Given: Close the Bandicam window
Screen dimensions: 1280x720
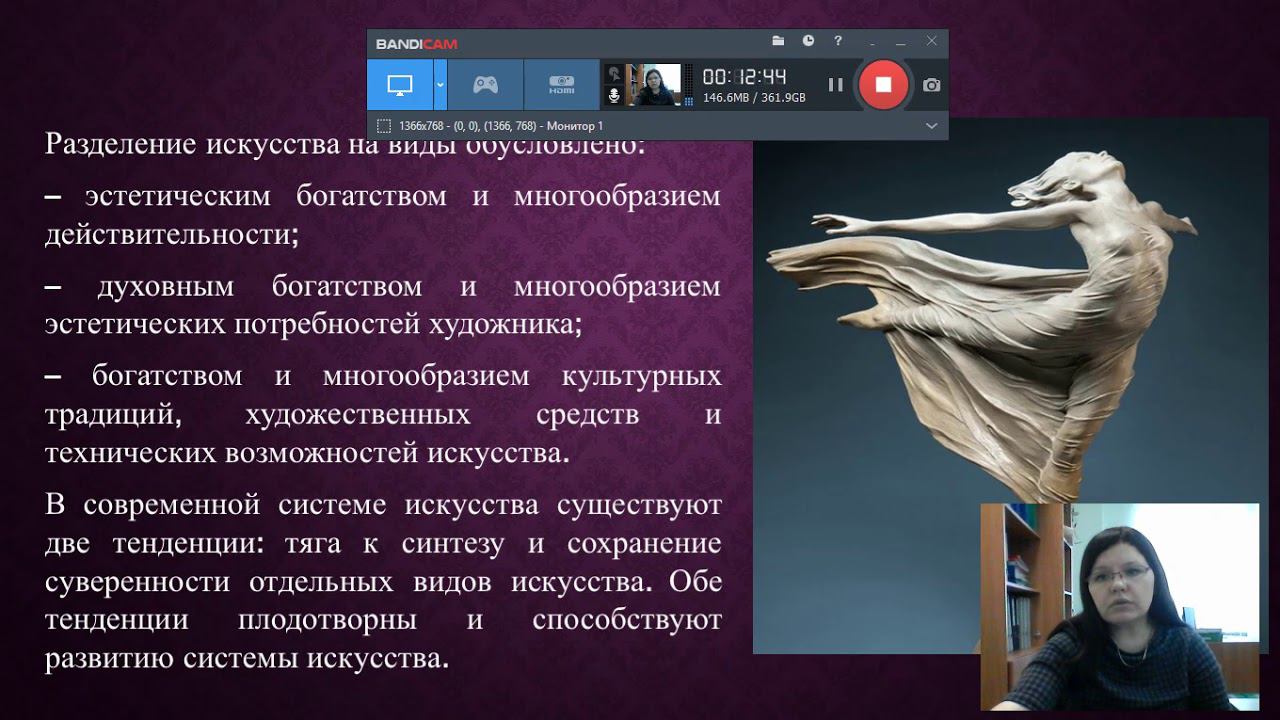Looking at the screenshot, I should 931,41.
